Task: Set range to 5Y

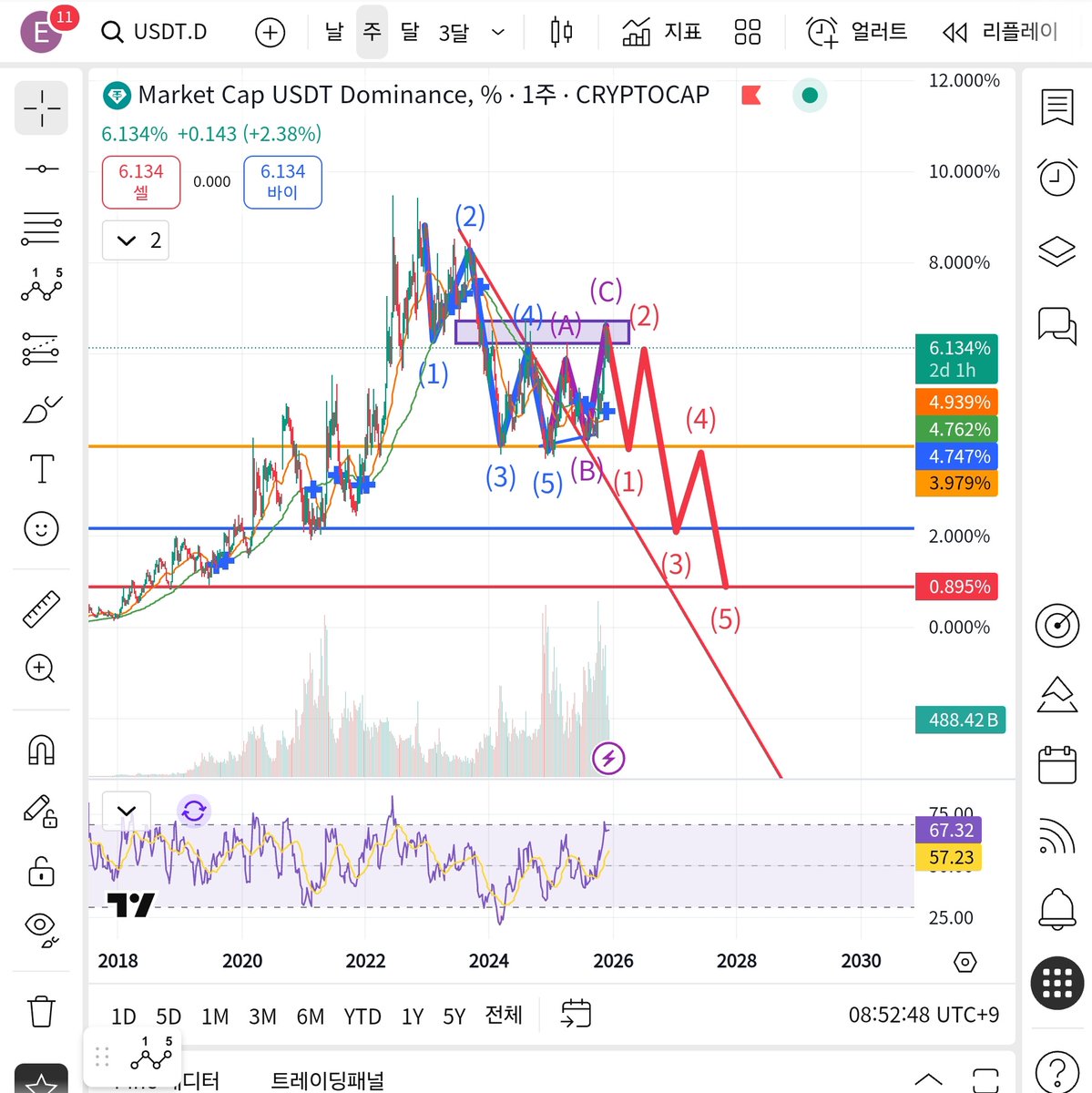Action: [454, 1016]
